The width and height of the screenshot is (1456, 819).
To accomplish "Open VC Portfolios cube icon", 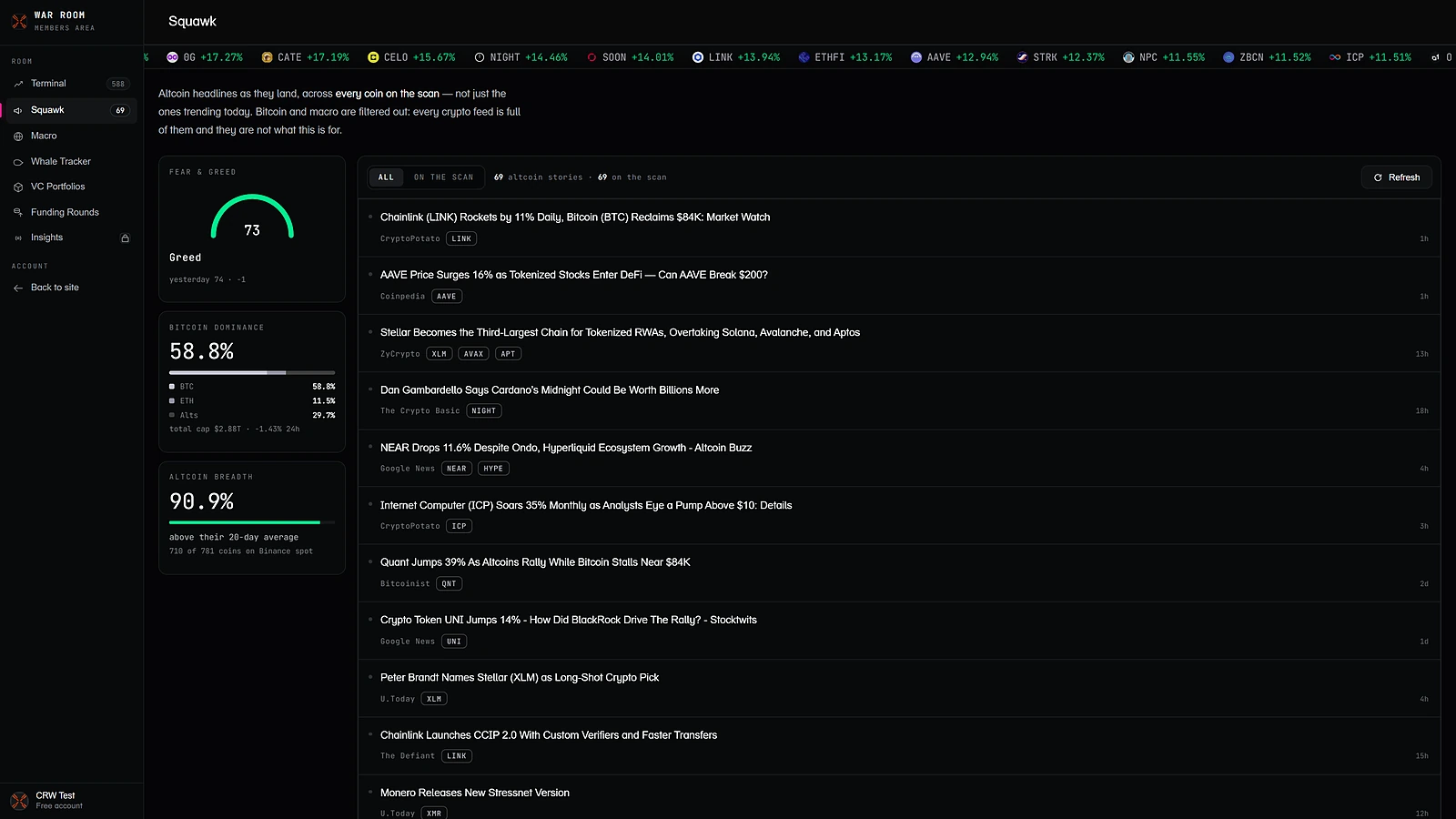I will click(x=18, y=187).
